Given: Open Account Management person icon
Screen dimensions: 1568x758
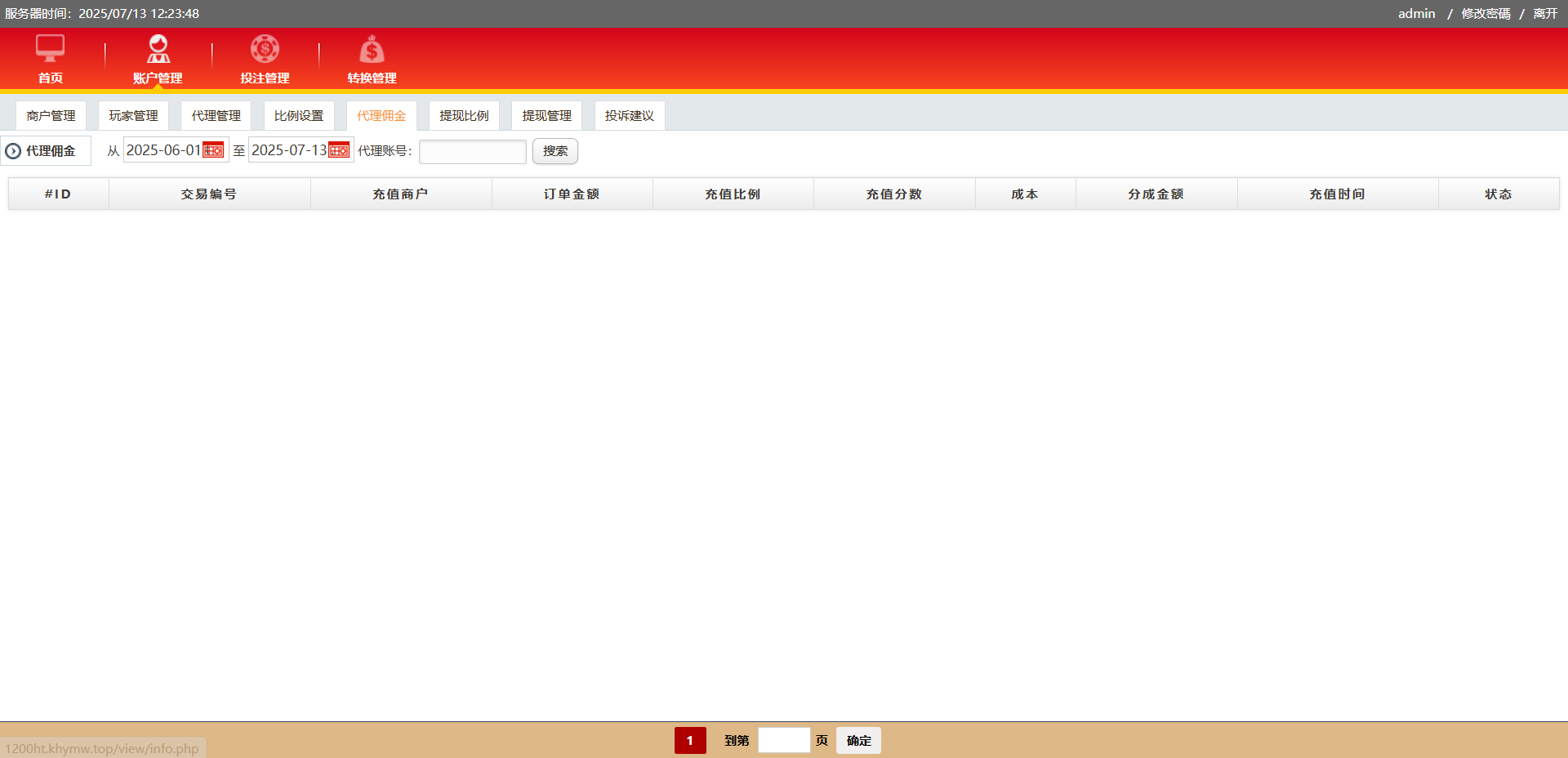Looking at the screenshot, I should click(158, 49).
